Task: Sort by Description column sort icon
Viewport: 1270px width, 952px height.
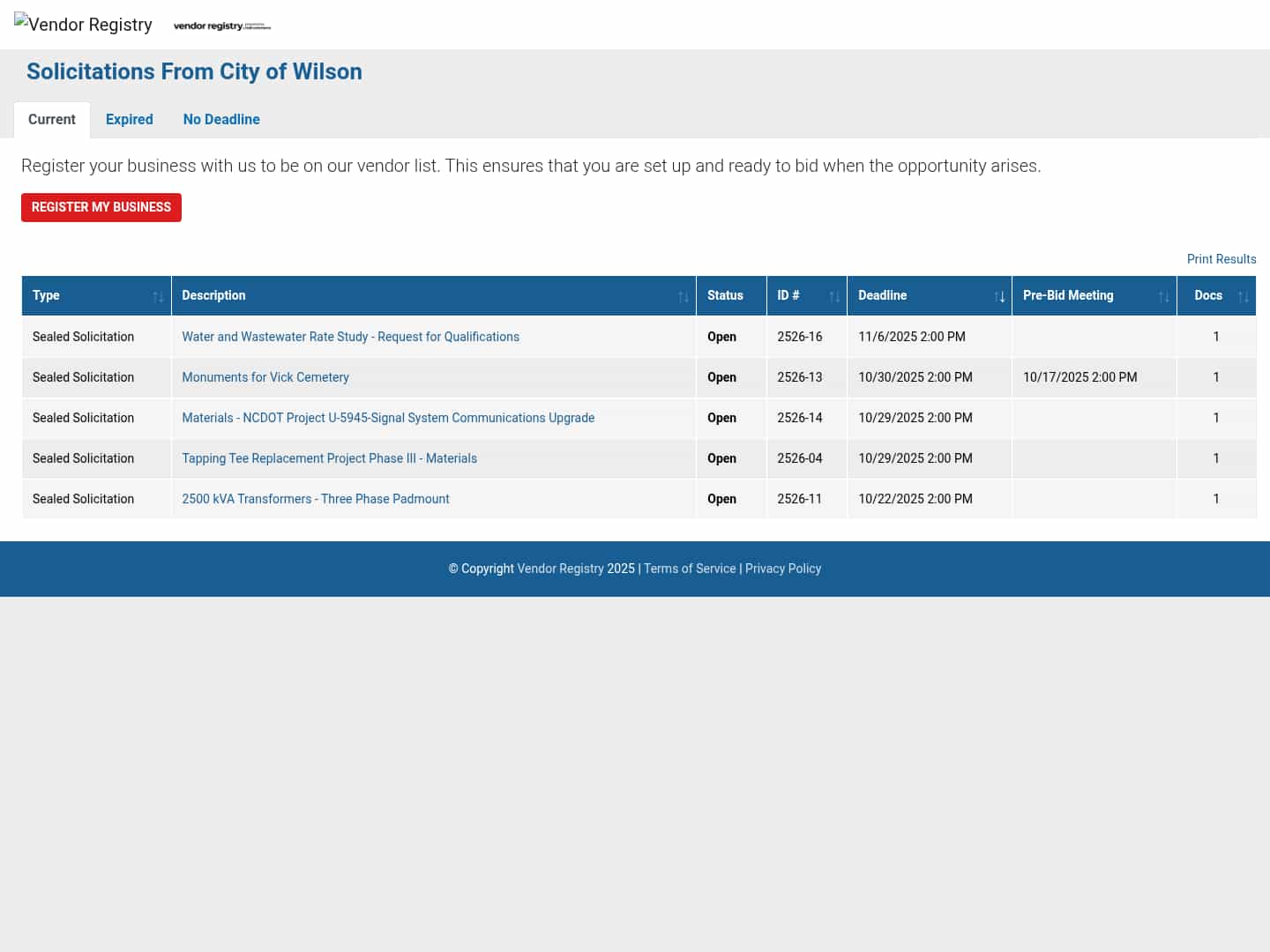Action: 683,297
